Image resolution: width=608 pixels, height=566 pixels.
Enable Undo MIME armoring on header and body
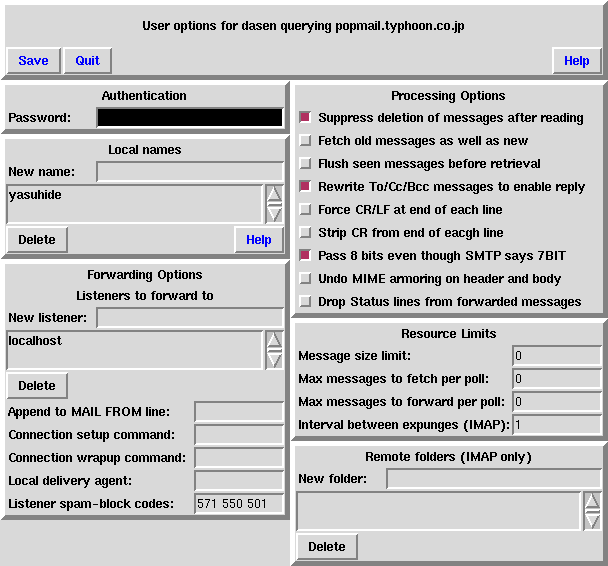305,278
